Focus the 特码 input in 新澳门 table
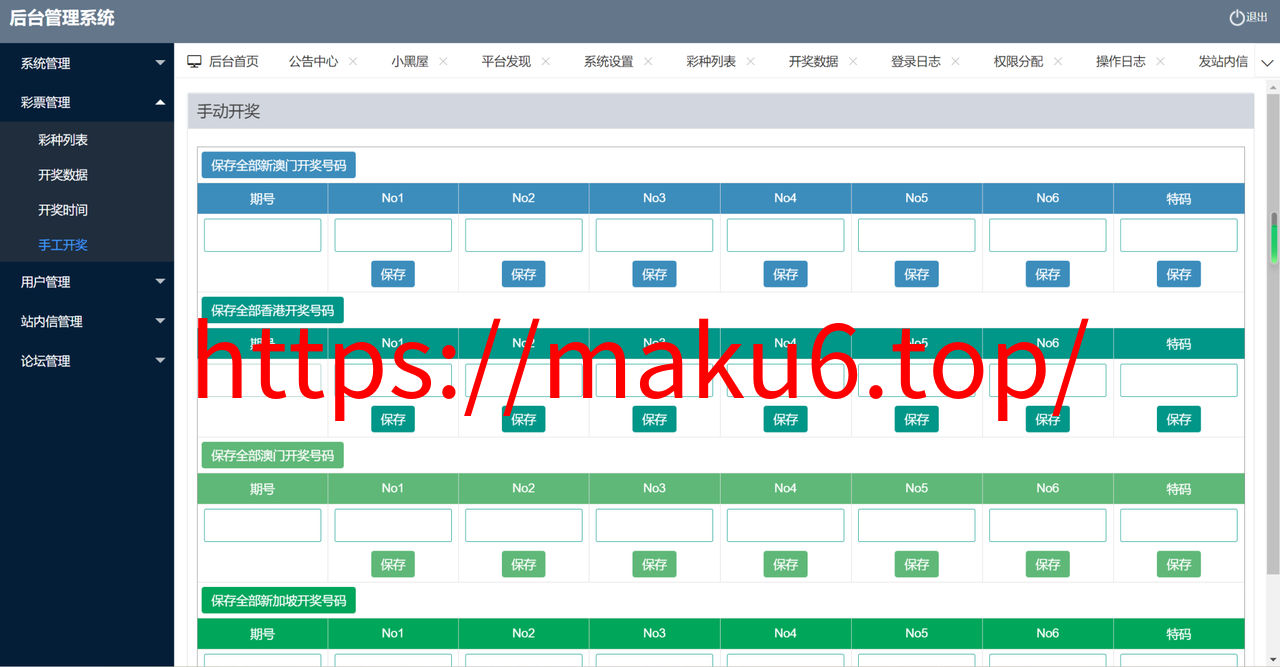Screen dimensions: 1280x667 [1179, 235]
